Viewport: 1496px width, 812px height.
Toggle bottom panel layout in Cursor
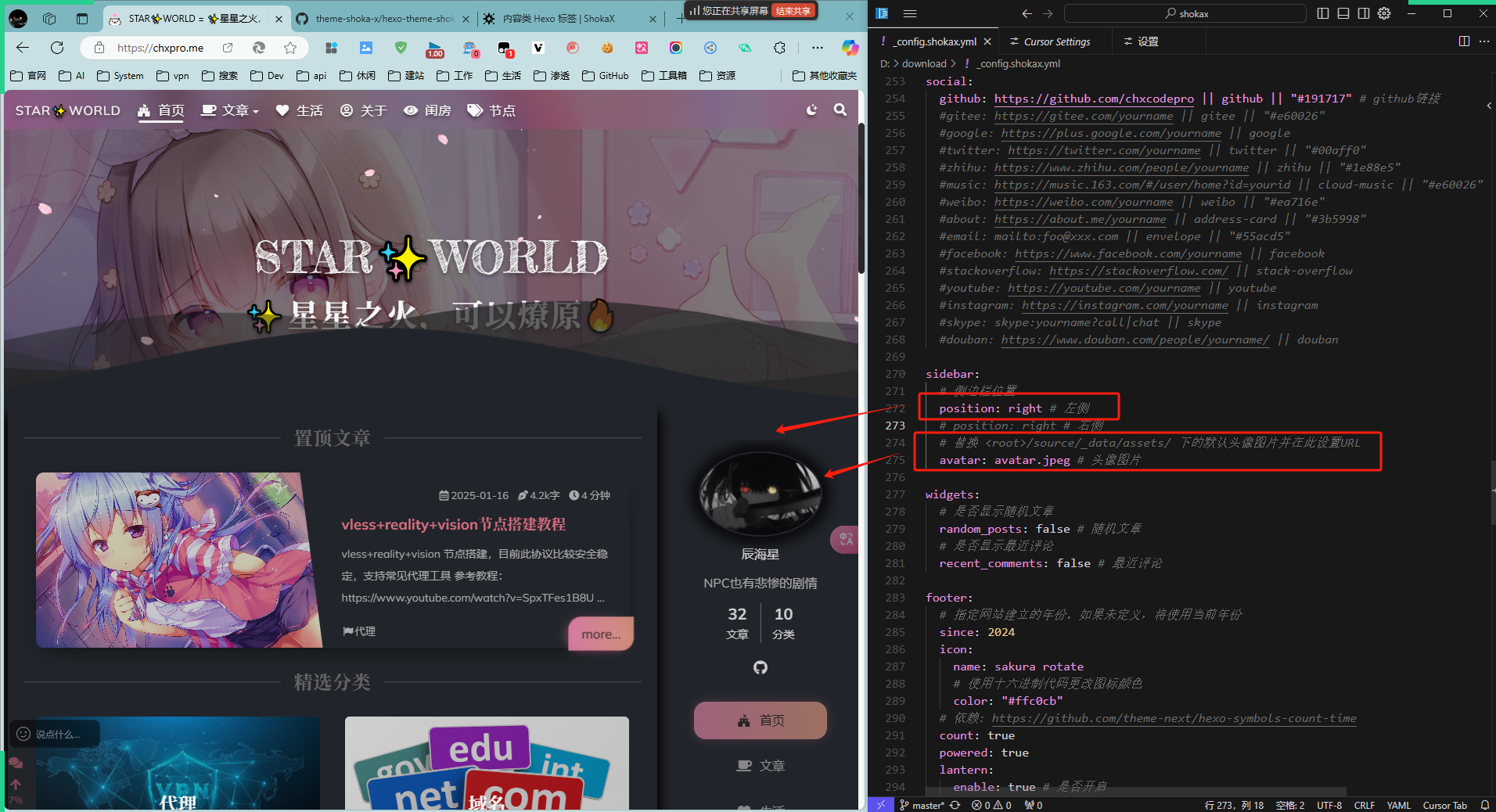click(1343, 13)
